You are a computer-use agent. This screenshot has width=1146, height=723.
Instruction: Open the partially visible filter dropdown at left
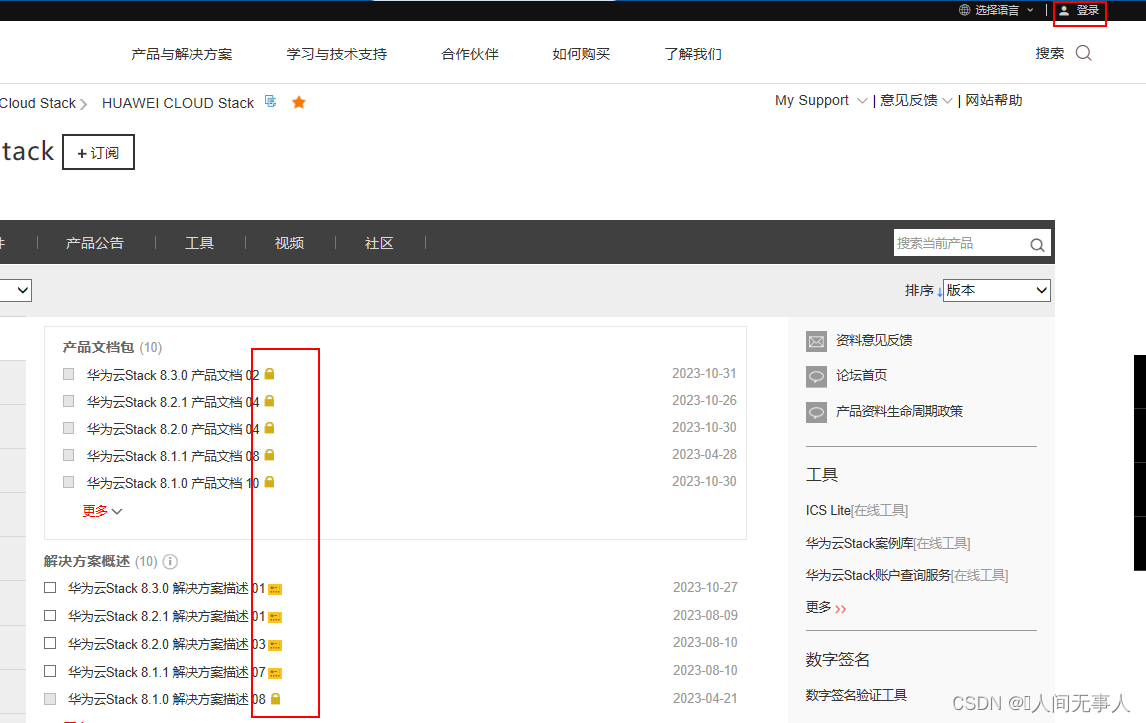coord(15,290)
